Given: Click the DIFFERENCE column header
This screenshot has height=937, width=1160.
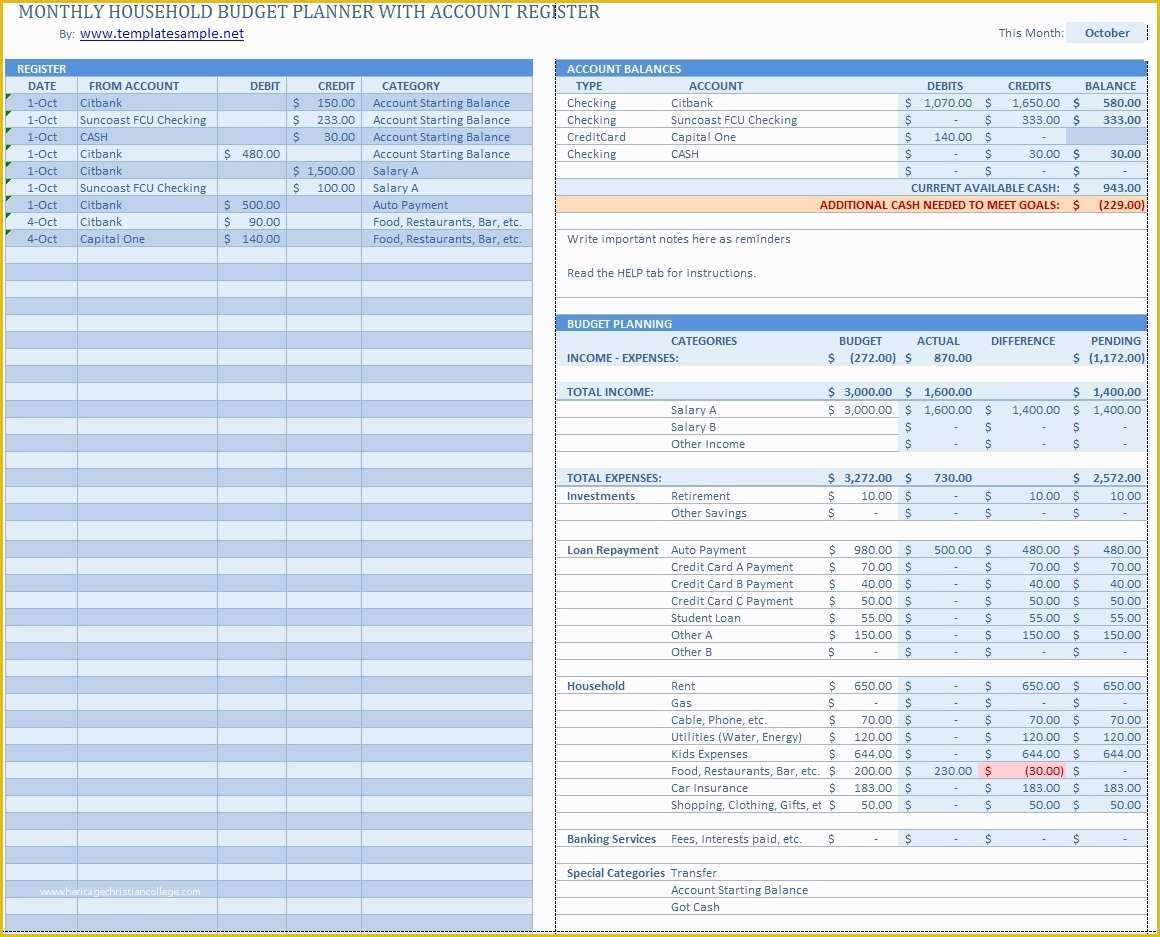Looking at the screenshot, I should click(x=1022, y=341).
